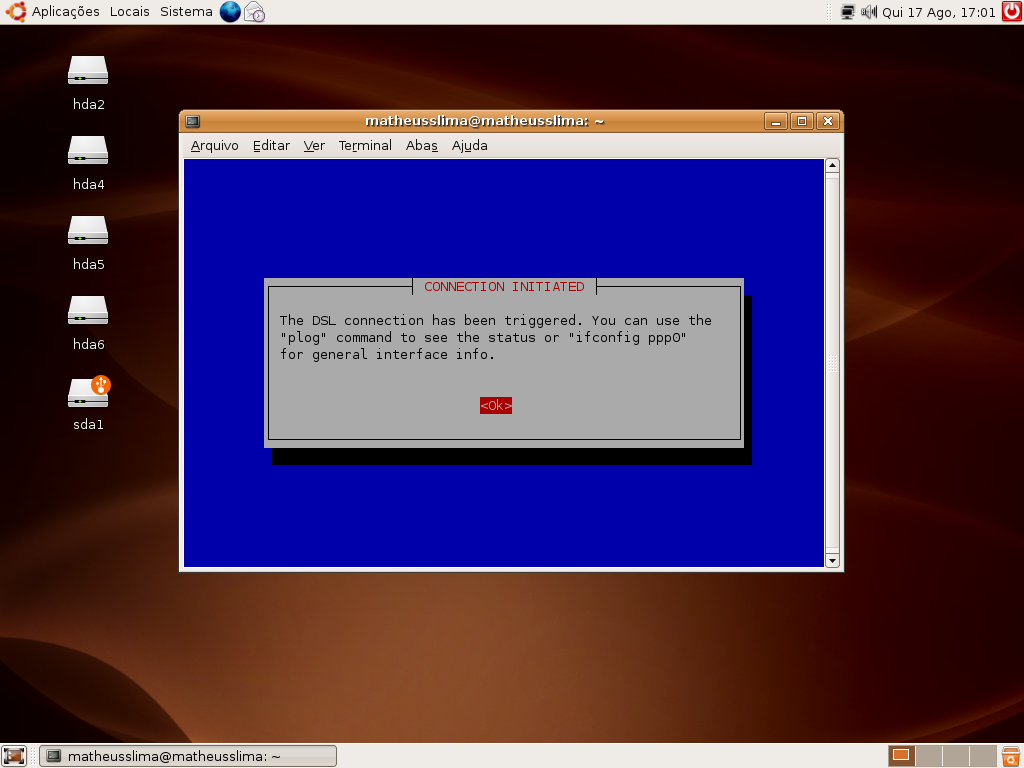Switch to the second workspace
Viewport: 1024px width, 768px height.
(x=928, y=756)
